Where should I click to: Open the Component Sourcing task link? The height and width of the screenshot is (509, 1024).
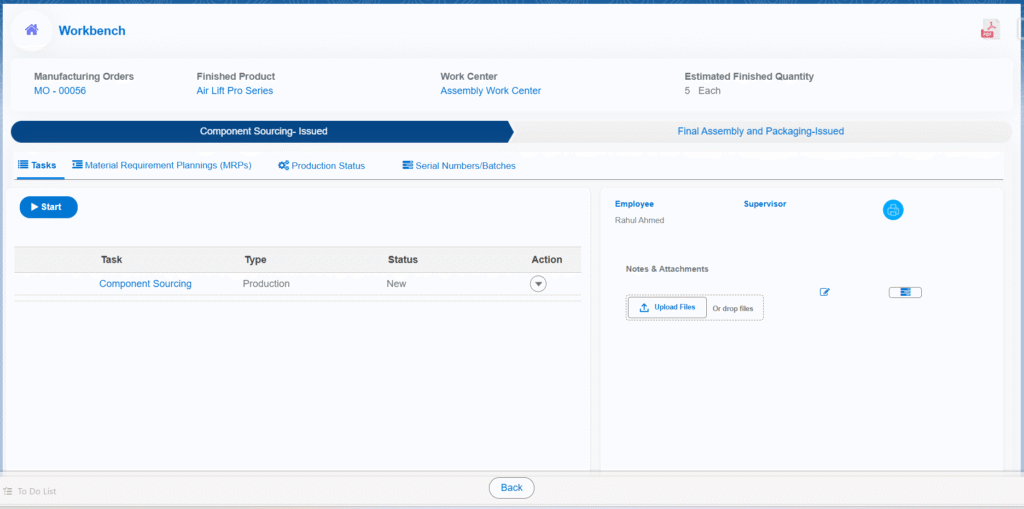click(x=145, y=284)
